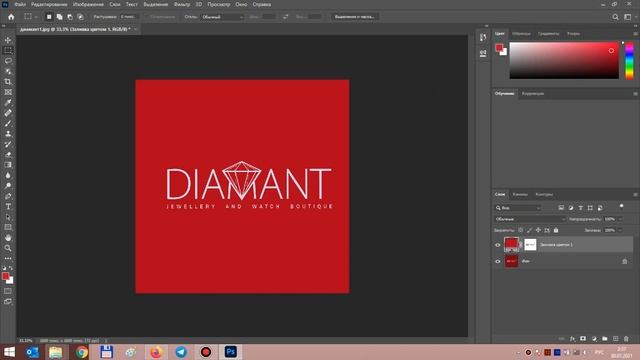The image size is (640, 360).
Task: Open the Filter menu
Action: point(182,4)
